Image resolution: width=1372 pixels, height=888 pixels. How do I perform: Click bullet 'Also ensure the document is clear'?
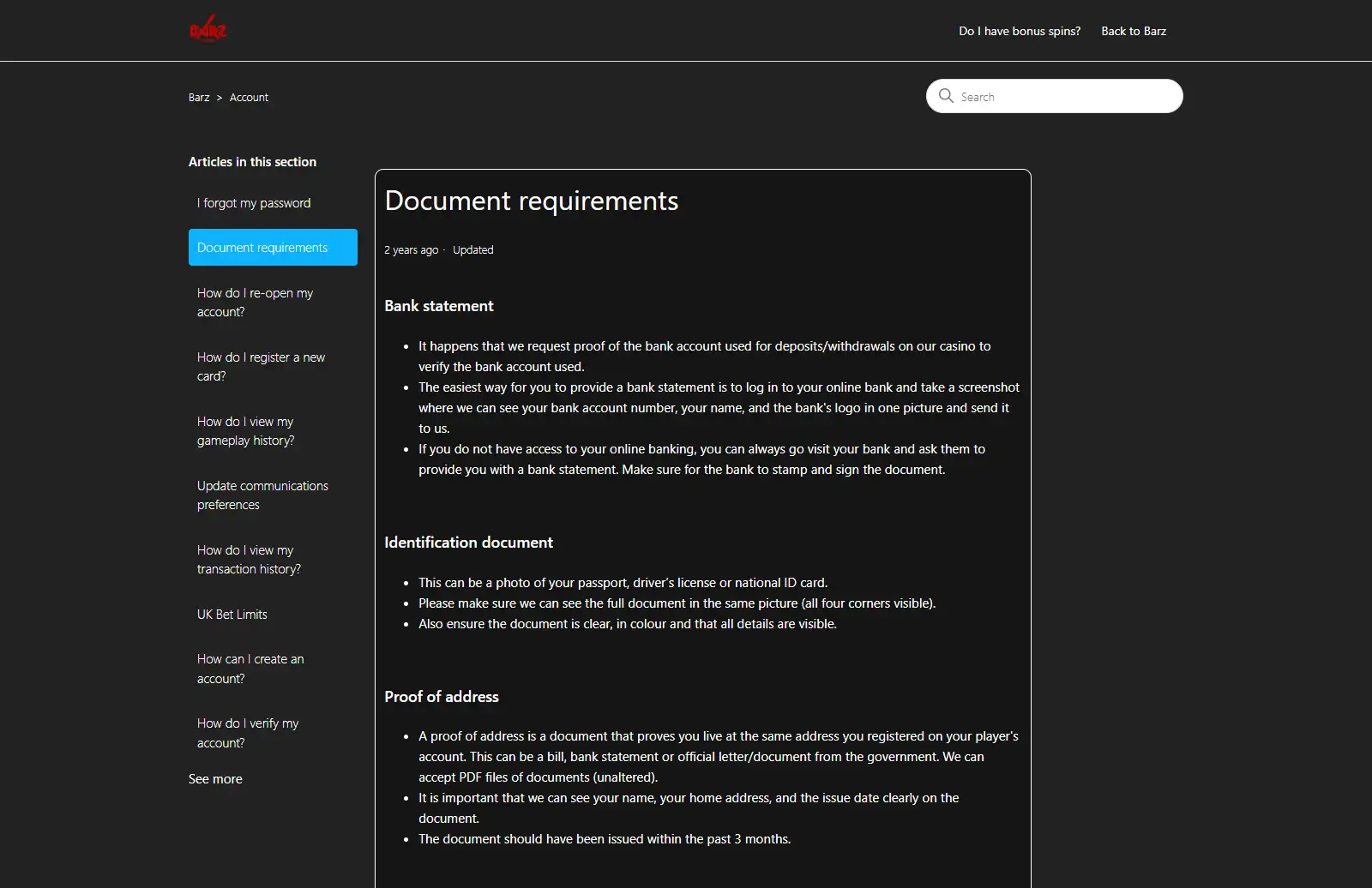coord(628,624)
